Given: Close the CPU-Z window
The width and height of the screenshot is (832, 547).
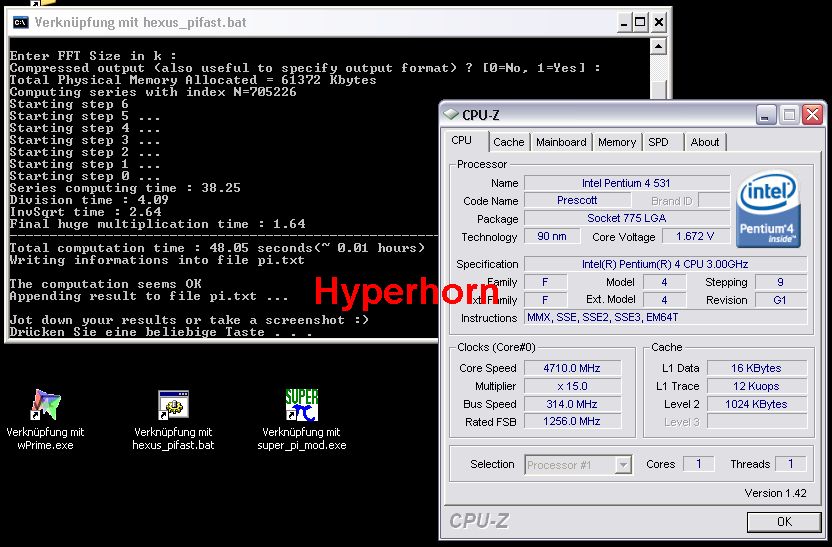Looking at the screenshot, I should click(812, 115).
